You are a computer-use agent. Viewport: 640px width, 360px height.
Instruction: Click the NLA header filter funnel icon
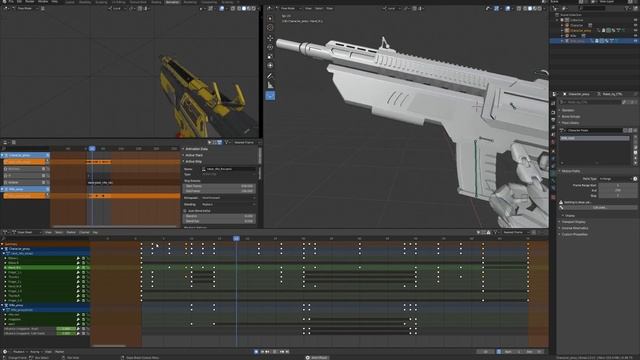(x=227, y=142)
